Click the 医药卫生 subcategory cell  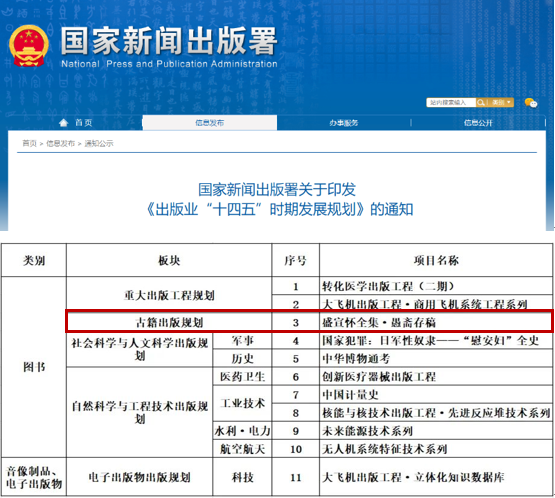(242, 376)
